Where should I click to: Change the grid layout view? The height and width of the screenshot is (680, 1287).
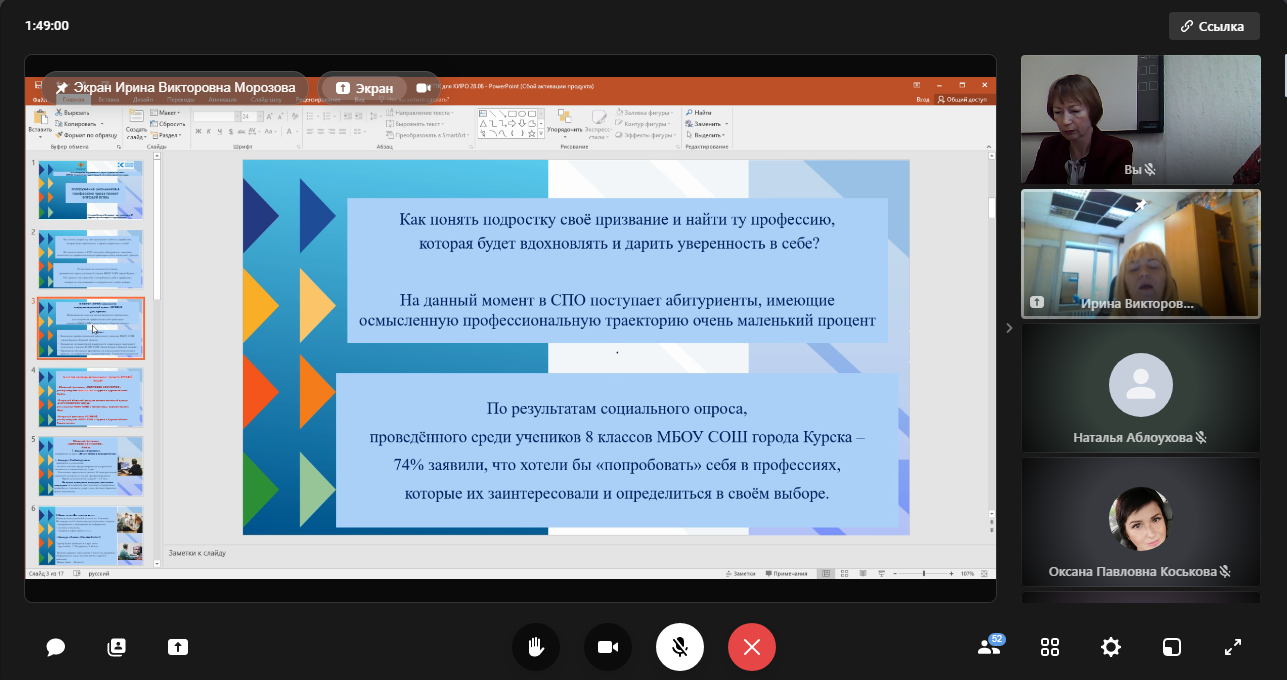pyautogui.click(x=1050, y=647)
